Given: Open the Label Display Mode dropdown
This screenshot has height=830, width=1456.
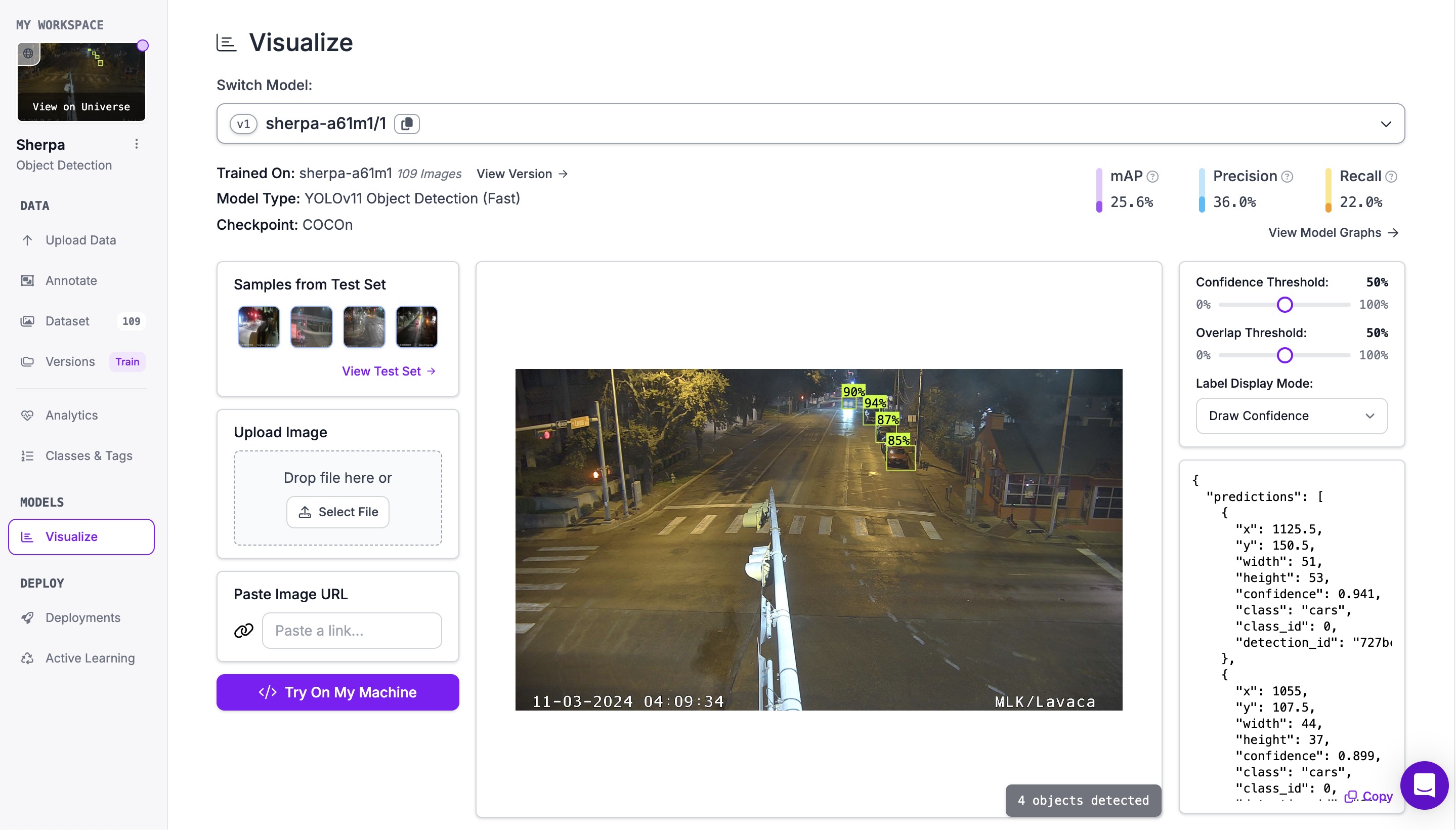Looking at the screenshot, I should (x=1291, y=416).
